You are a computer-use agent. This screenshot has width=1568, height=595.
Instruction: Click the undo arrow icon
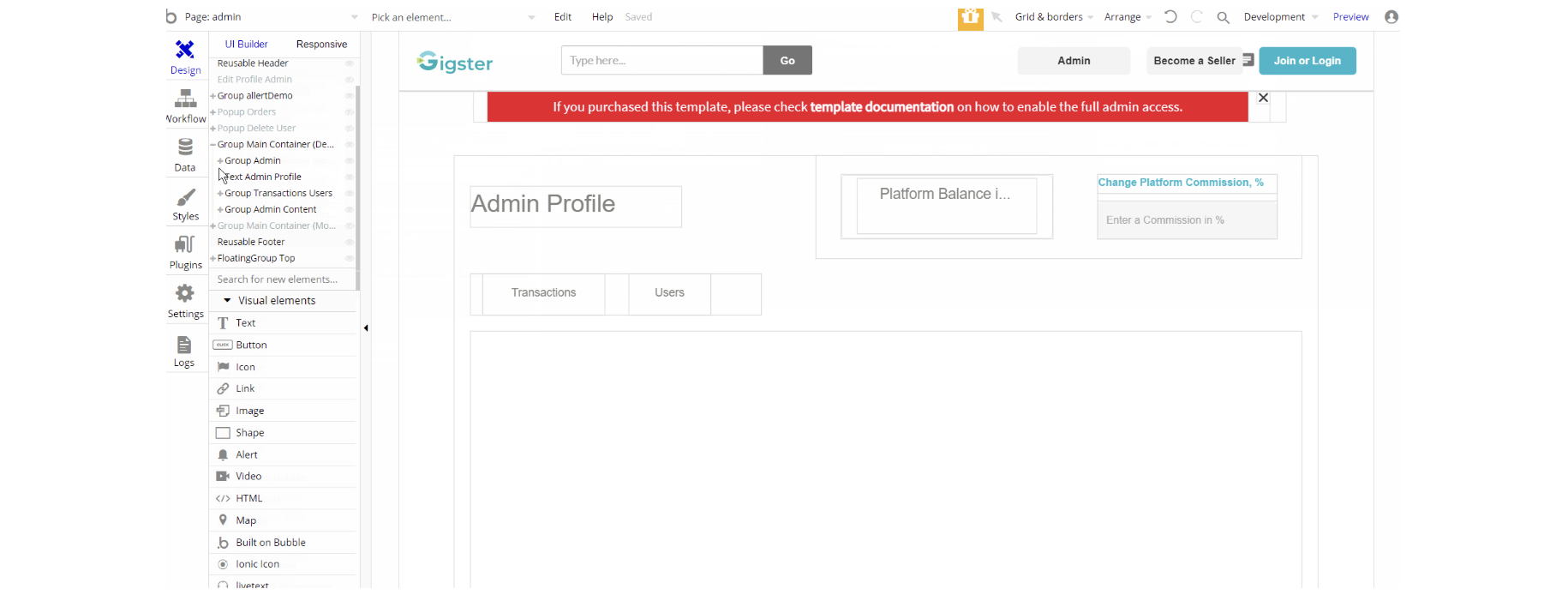click(1170, 16)
